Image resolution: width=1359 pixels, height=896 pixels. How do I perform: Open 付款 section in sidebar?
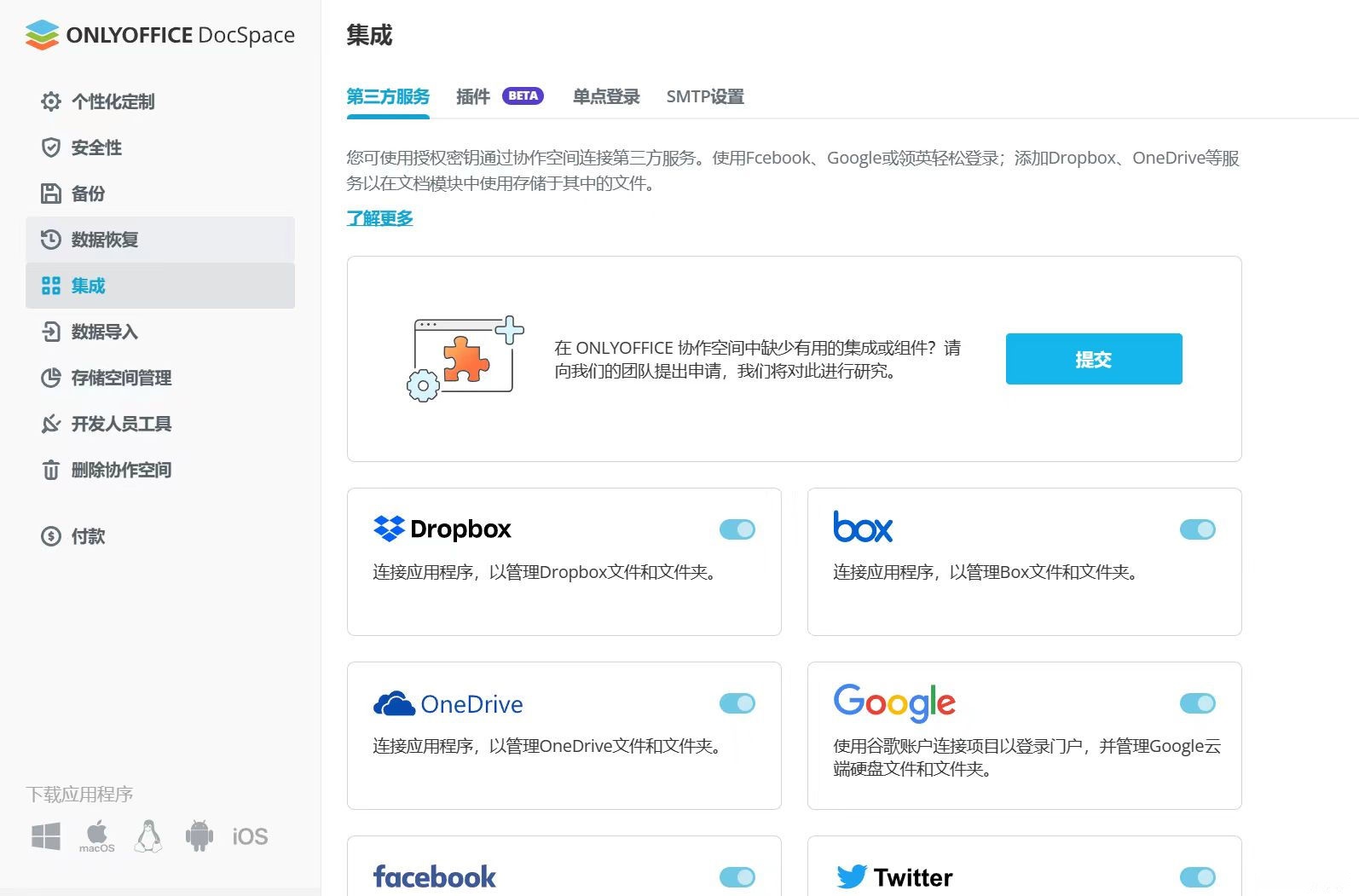[x=160, y=536]
